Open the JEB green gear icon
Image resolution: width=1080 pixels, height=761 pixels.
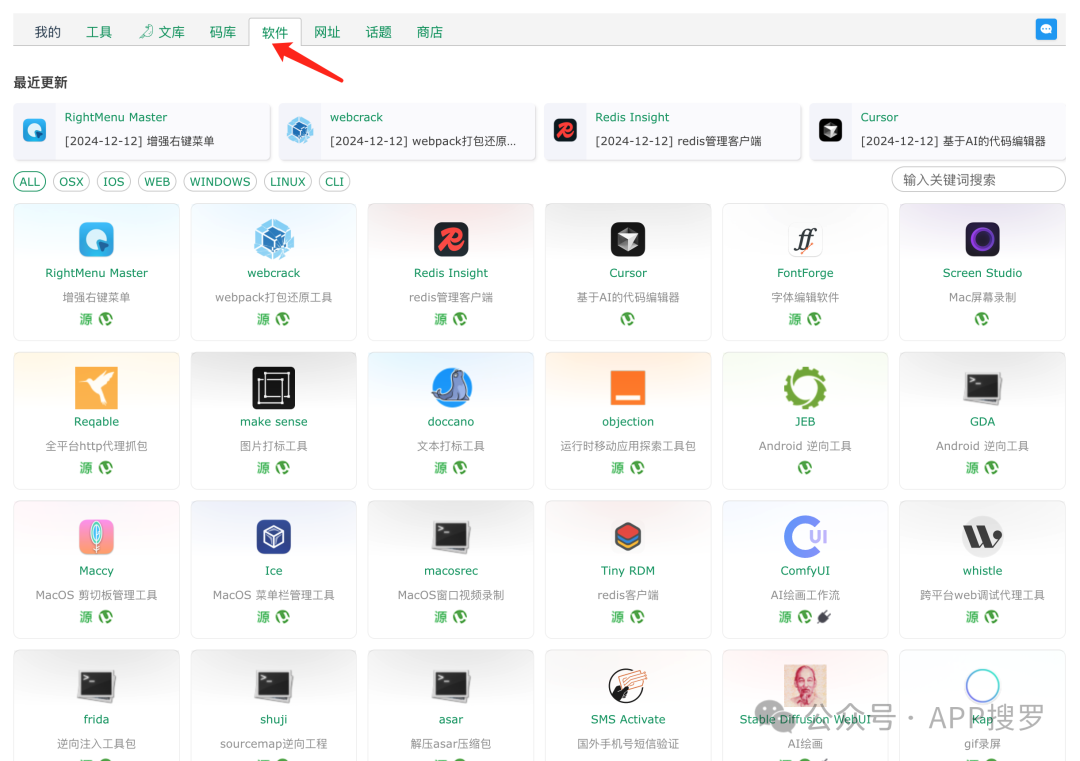tap(805, 388)
